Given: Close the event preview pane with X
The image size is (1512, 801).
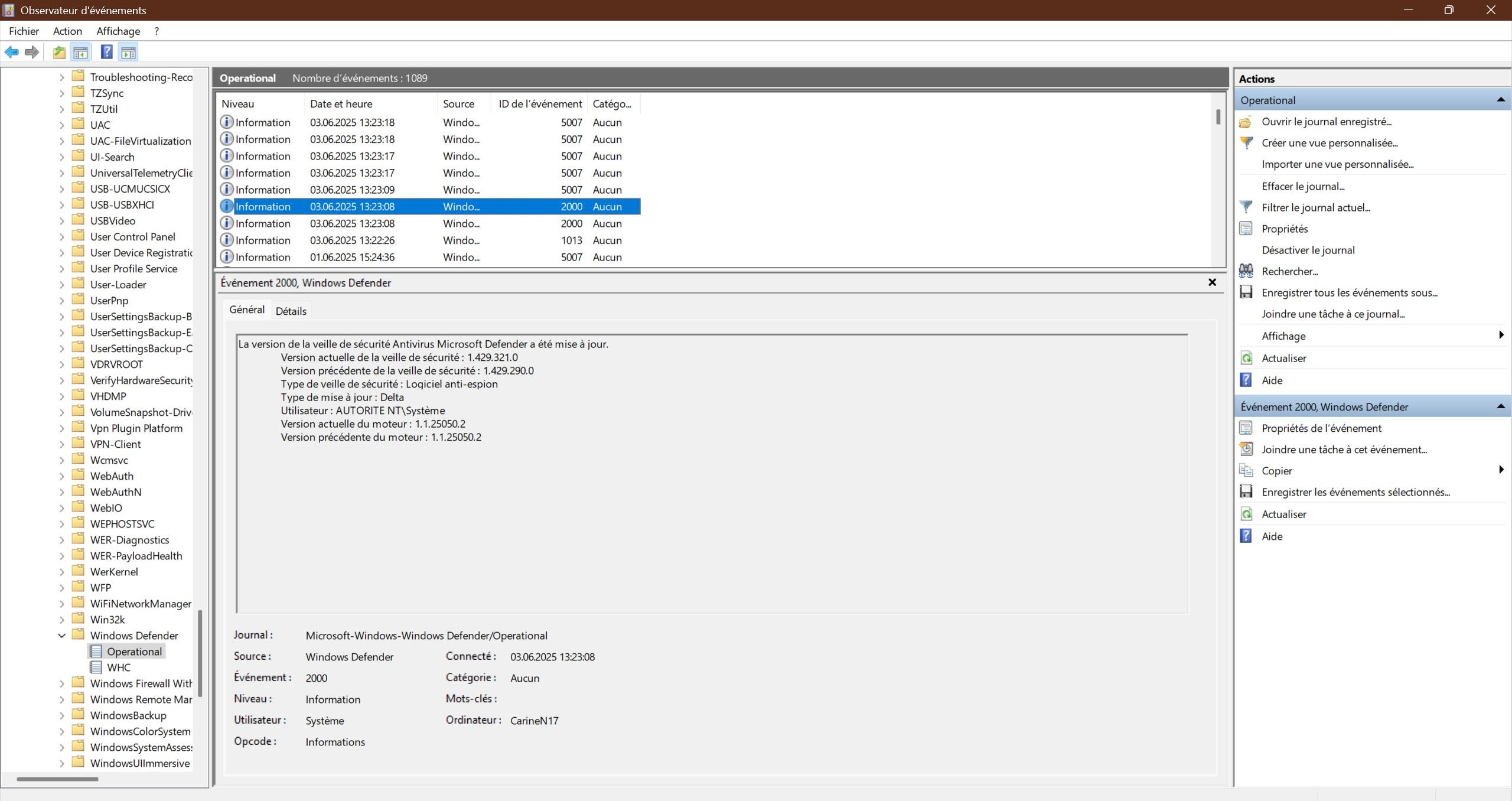Looking at the screenshot, I should [x=1212, y=282].
